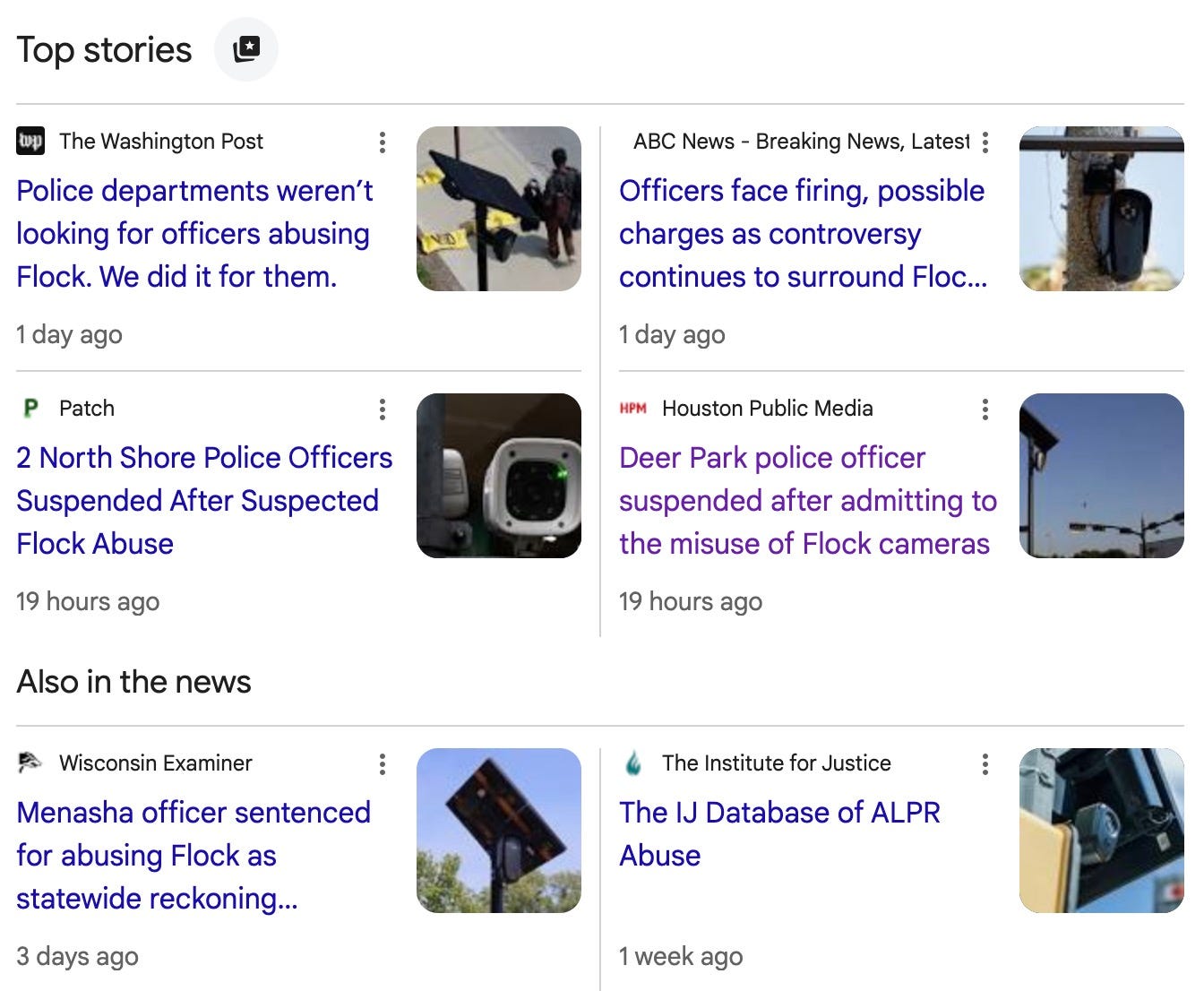Viewport: 1204px width, 991px height.
Task: Open 'The IJ Database of ALPR Abuse' link
Action: [x=780, y=834]
